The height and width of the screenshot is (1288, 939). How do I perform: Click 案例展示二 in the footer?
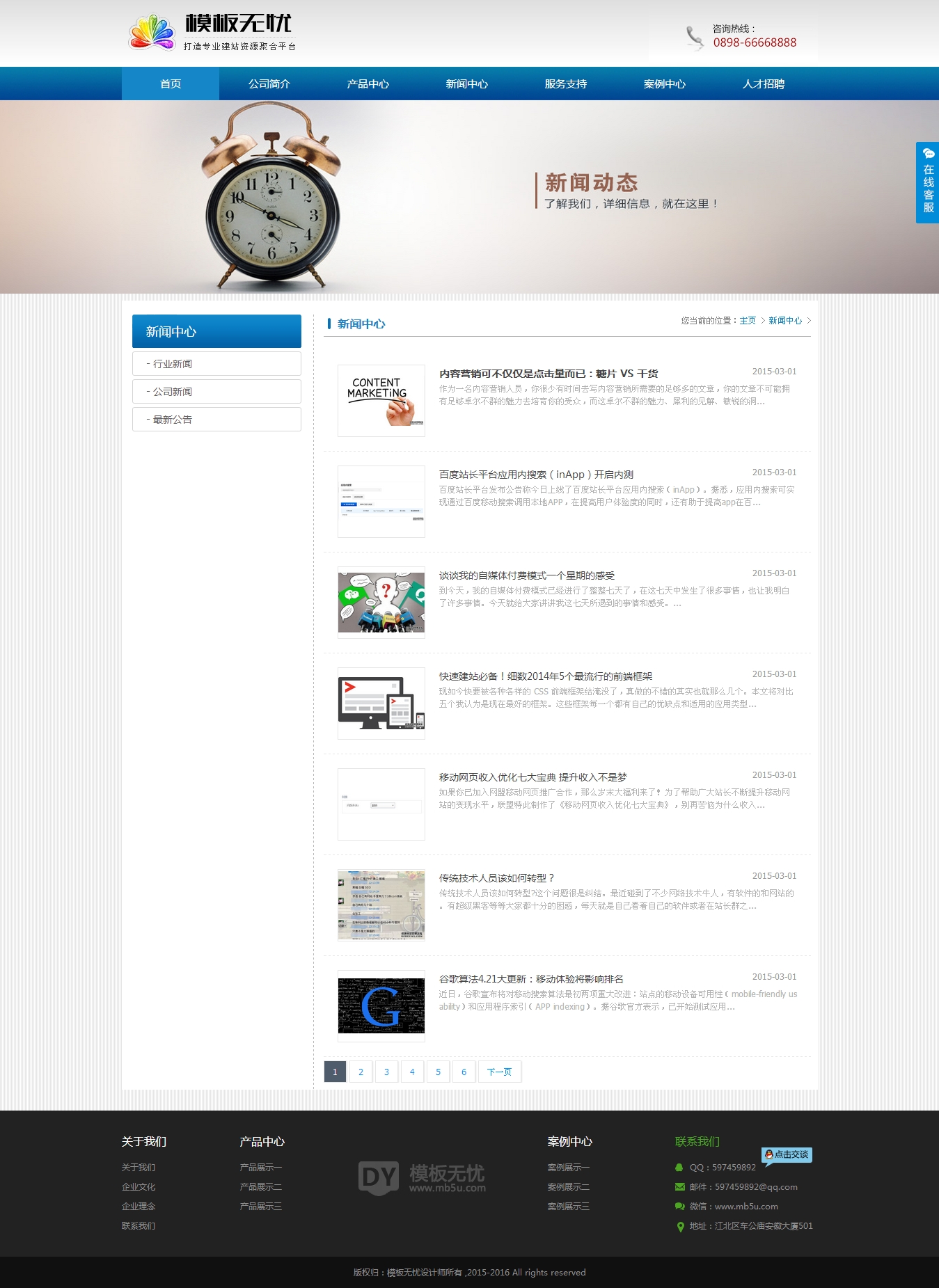click(x=568, y=1187)
